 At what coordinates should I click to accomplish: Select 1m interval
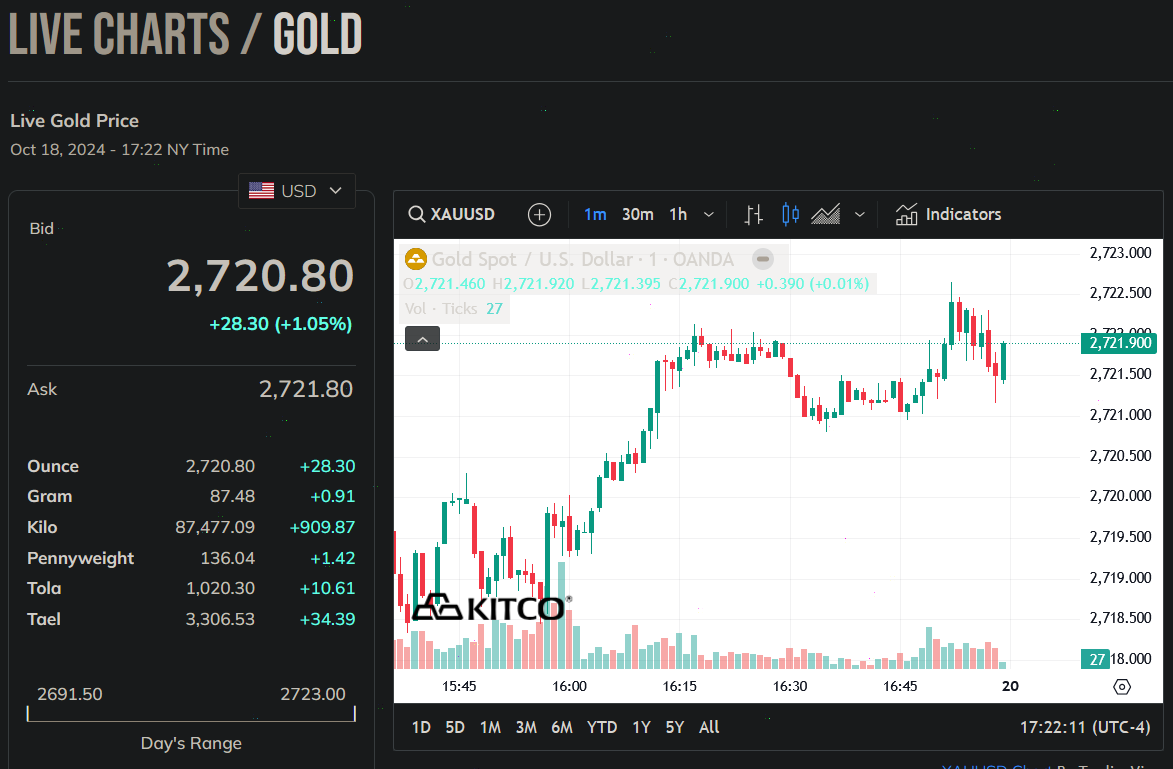pyautogui.click(x=595, y=215)
